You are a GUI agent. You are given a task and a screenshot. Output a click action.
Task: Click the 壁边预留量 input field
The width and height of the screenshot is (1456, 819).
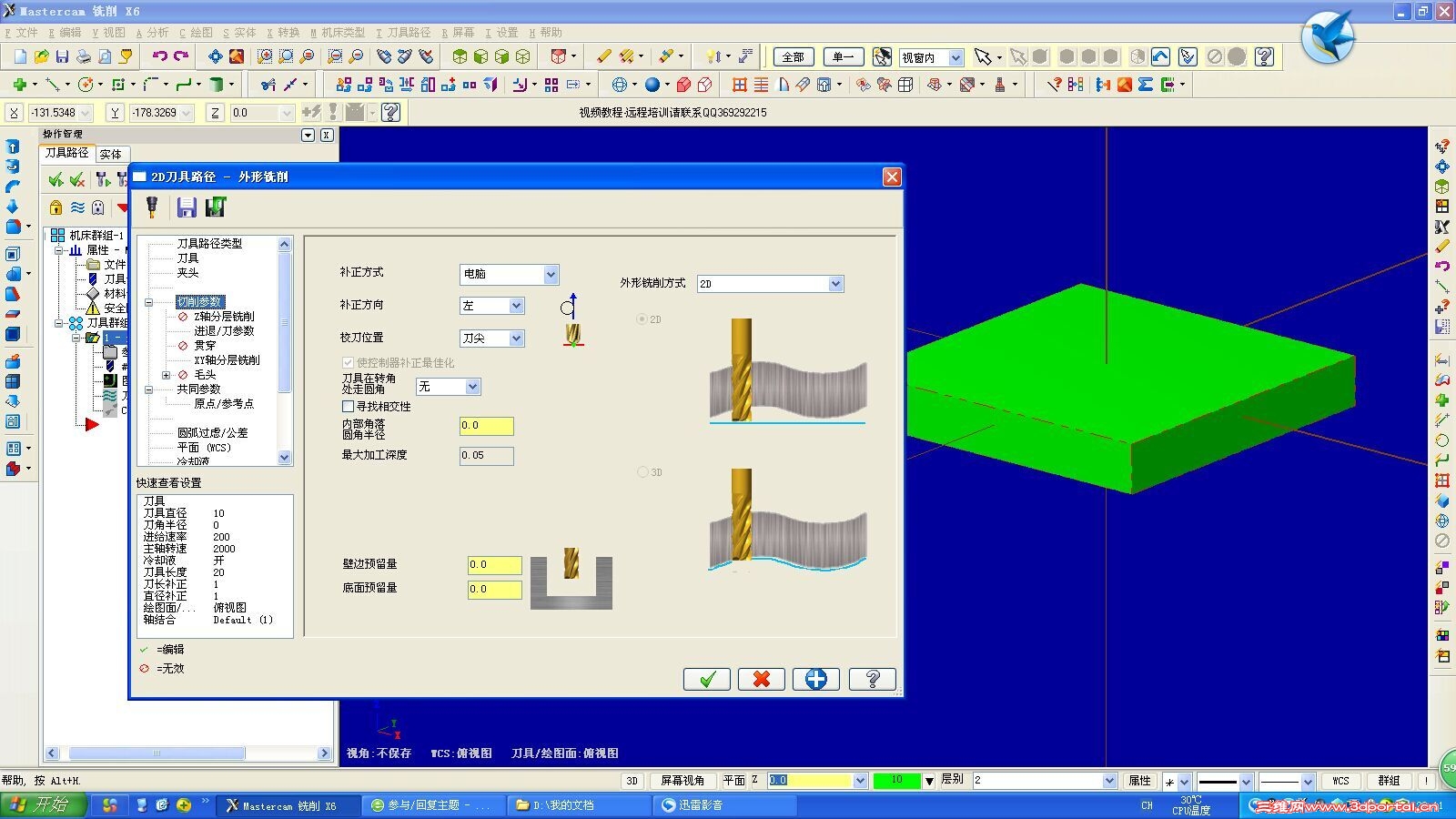[494, 565]
